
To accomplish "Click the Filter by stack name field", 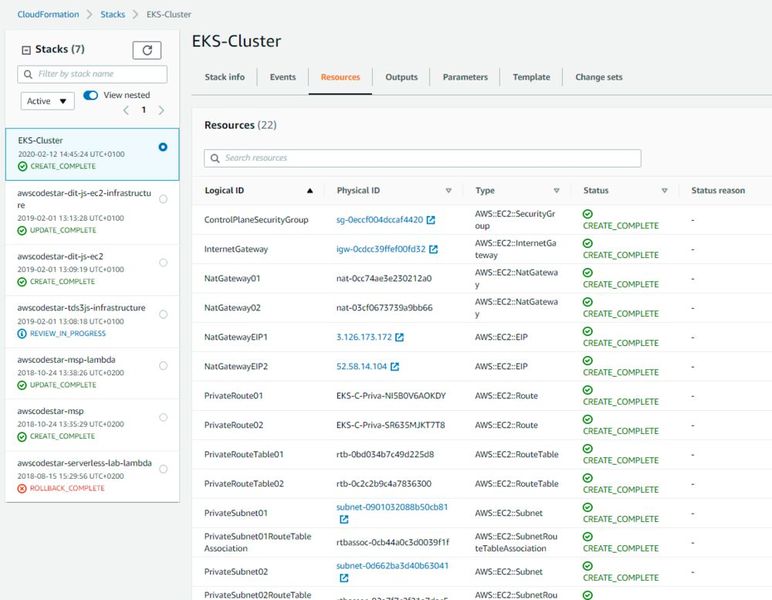I will (92, 74).
